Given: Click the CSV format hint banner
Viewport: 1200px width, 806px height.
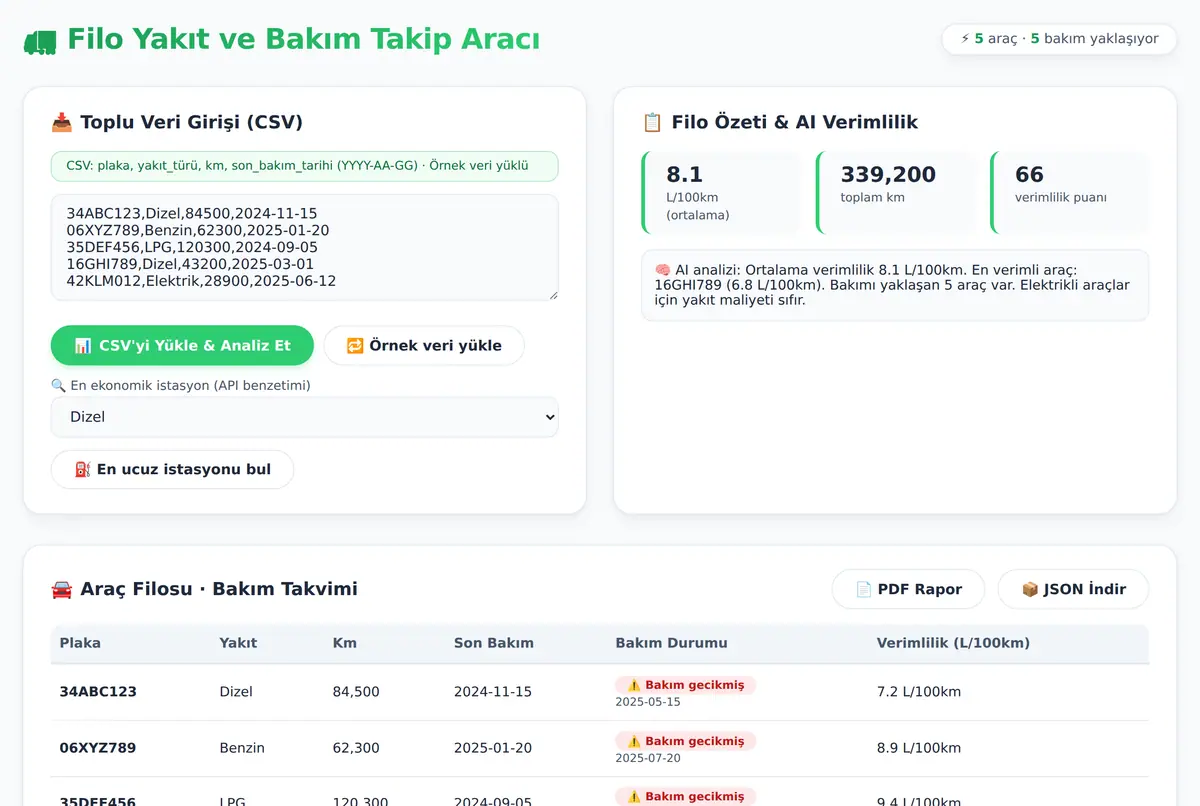Looking at the screenshot, I should (305, 166).
